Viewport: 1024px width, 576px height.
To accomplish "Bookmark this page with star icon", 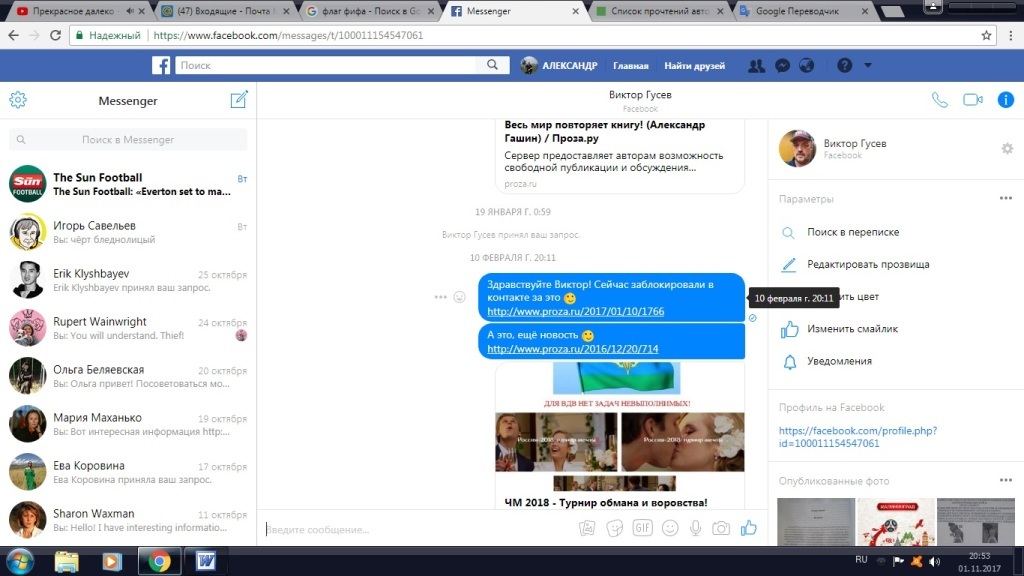I will pos(986,35).
